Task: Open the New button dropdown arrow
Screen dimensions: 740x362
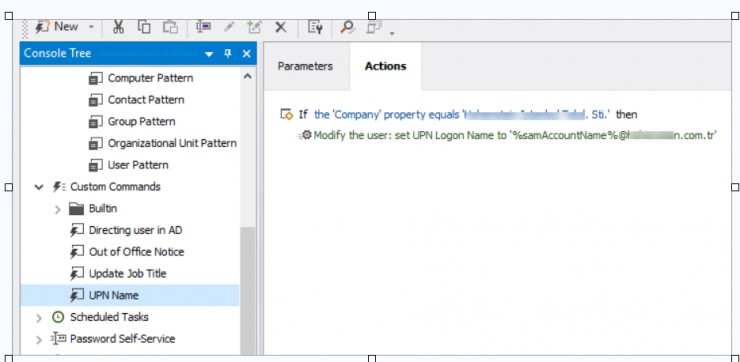Action: [x=91, y=27]
